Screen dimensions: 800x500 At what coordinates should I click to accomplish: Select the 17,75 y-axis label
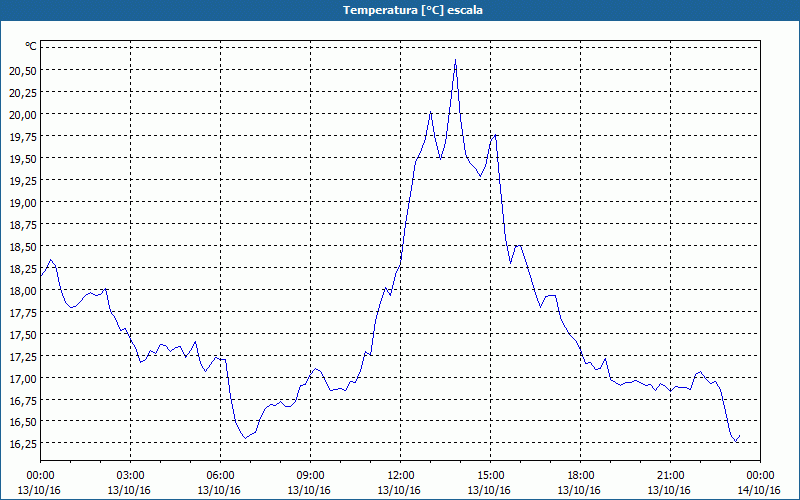(x=23, y=312)
